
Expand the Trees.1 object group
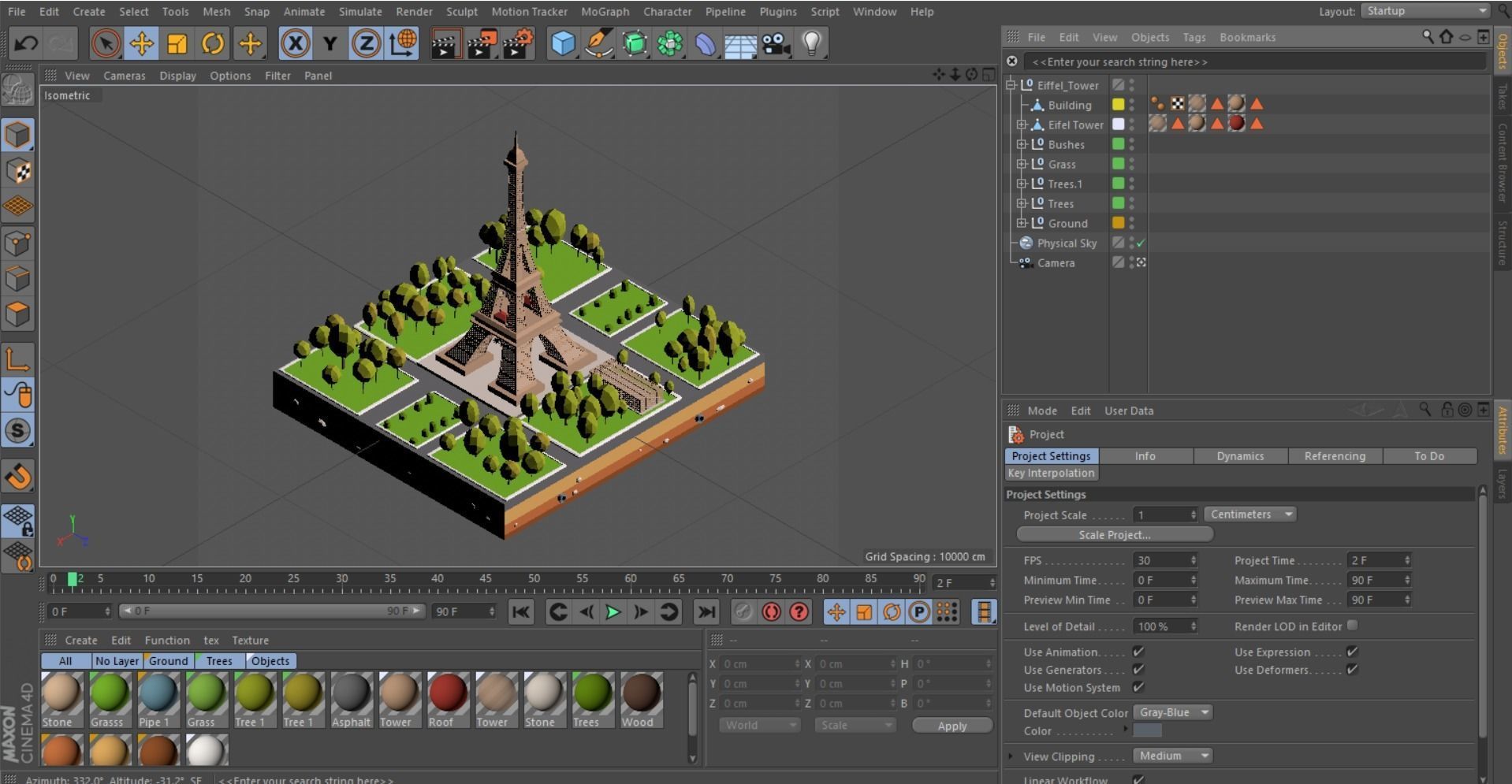point(1022,184)
